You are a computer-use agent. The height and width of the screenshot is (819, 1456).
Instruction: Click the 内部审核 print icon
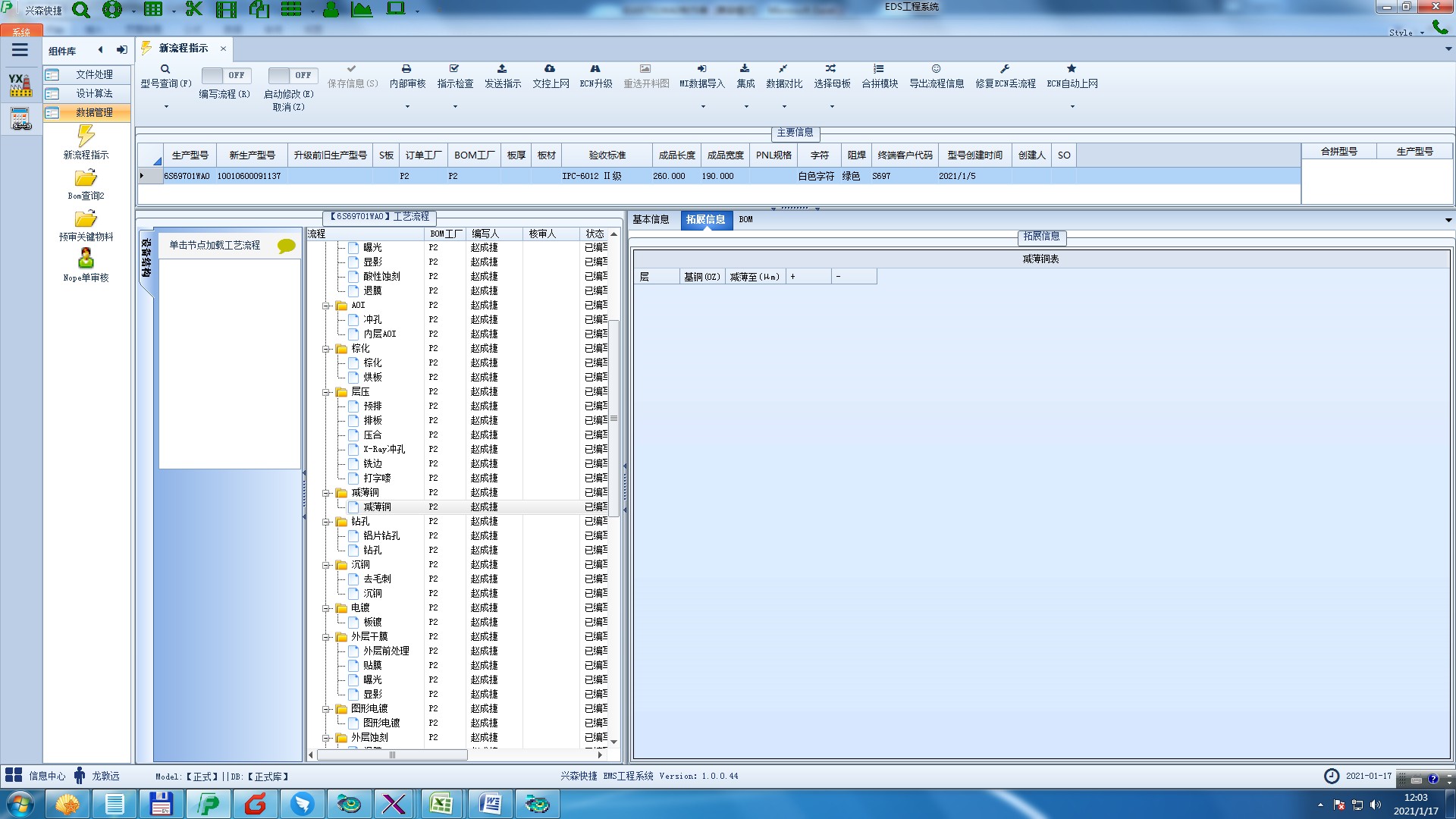(x=406, y=69)
